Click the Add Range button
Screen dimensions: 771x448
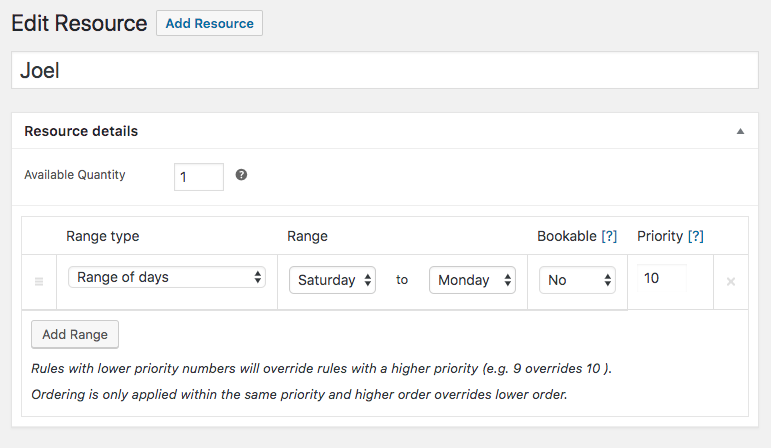coord(75,334)
